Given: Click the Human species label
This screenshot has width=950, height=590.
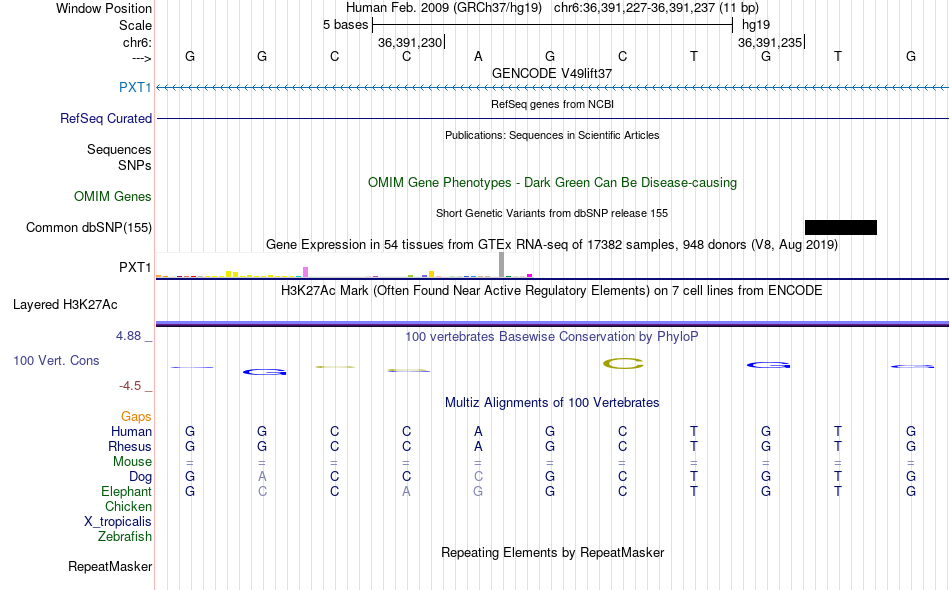Looking at the screenshot, I should 131,431.
